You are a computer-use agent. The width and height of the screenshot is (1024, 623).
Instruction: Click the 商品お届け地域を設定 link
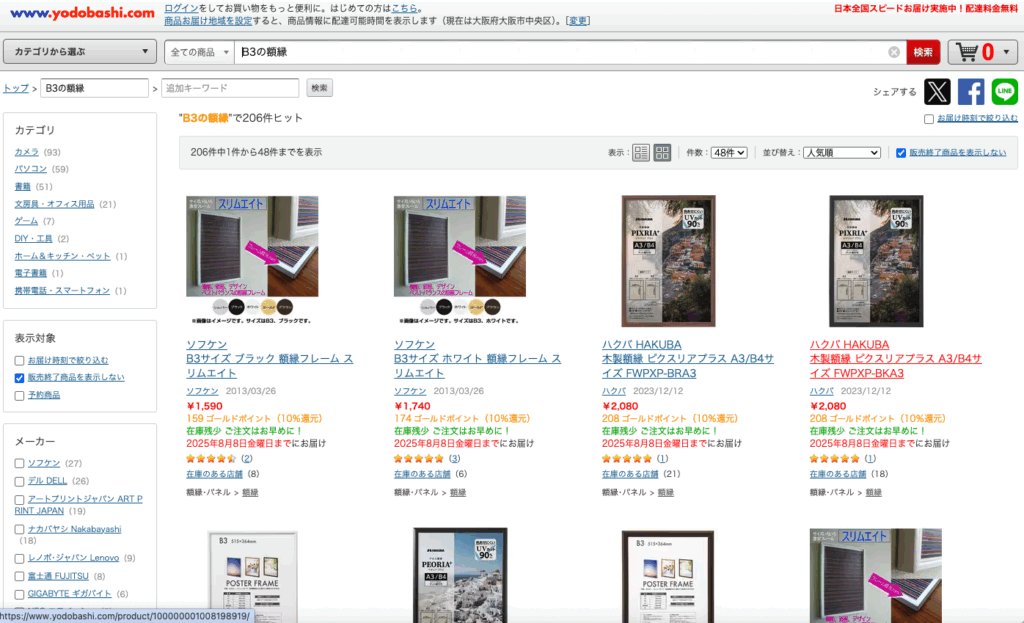pyautogui.click(x=208, y=21)
